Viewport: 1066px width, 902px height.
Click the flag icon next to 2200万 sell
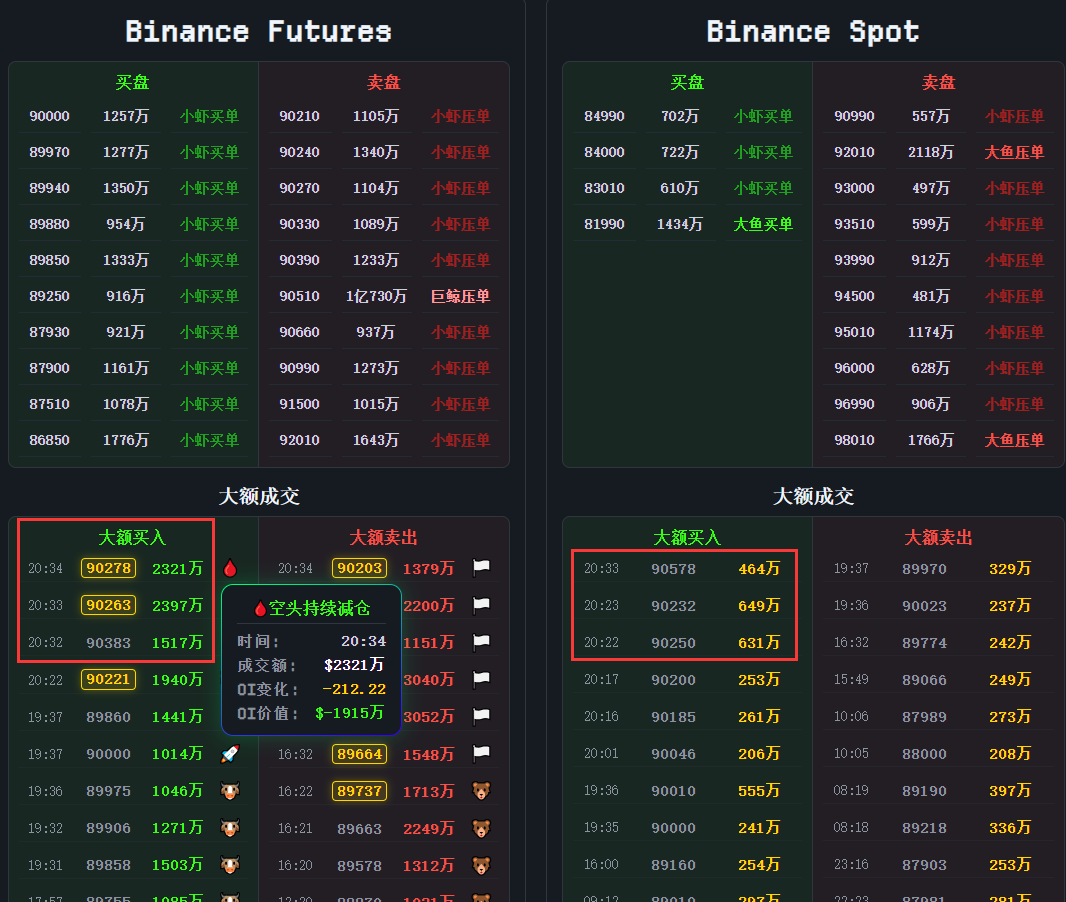click(x=481, y=604)
